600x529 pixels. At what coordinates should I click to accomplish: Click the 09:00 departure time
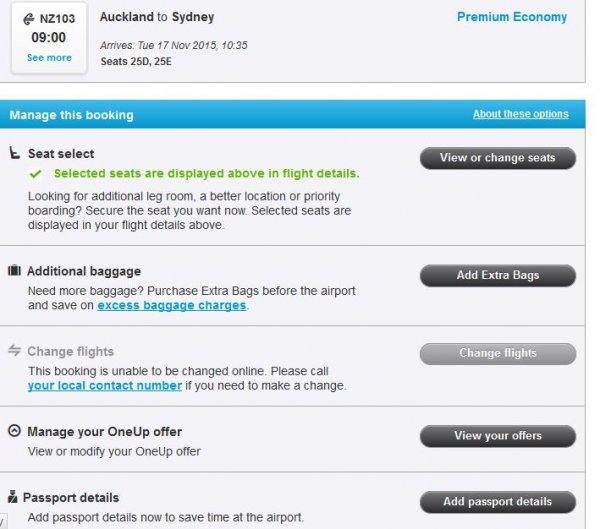(x=49, y=38)
